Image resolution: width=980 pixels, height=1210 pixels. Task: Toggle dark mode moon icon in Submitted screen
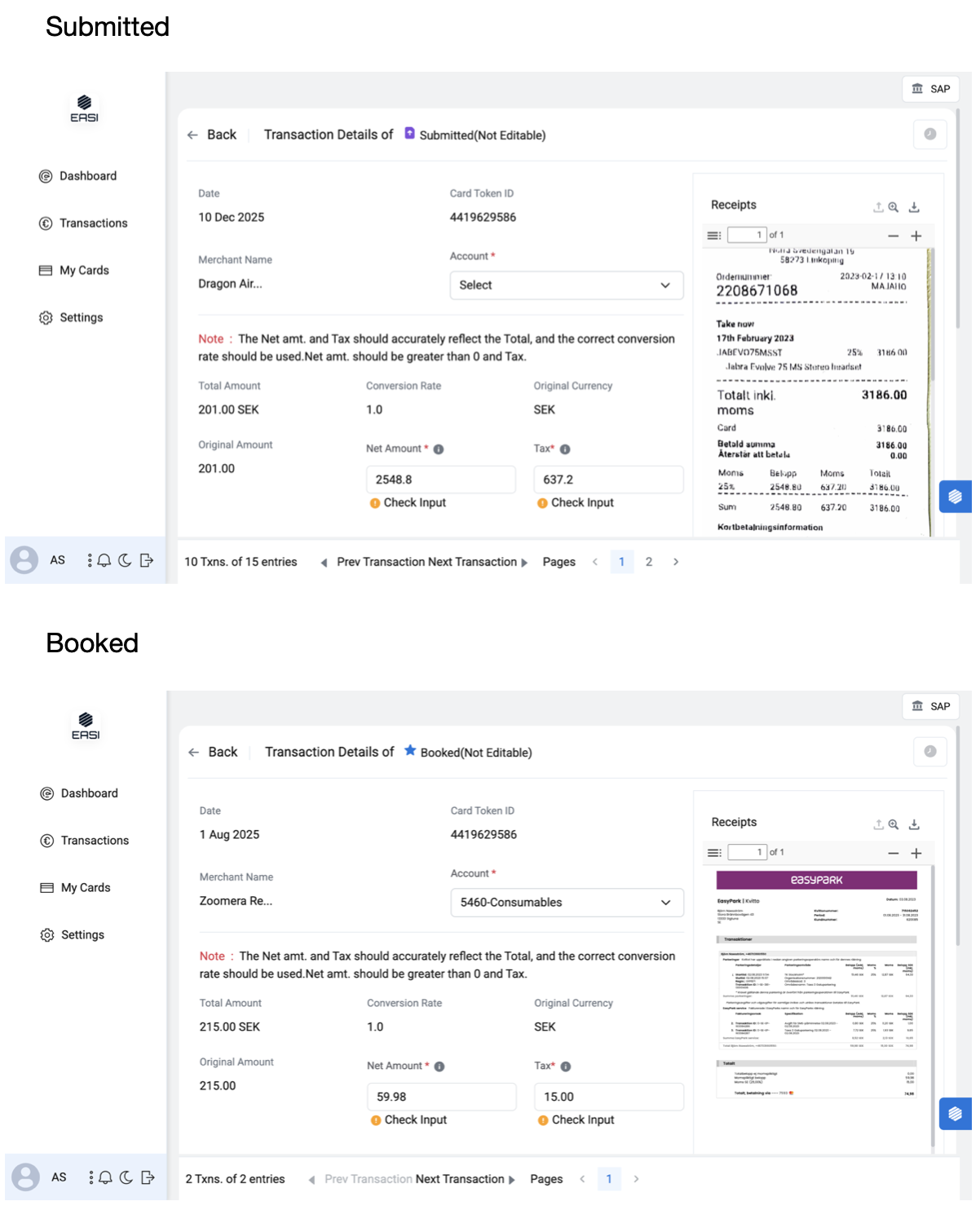125,560
